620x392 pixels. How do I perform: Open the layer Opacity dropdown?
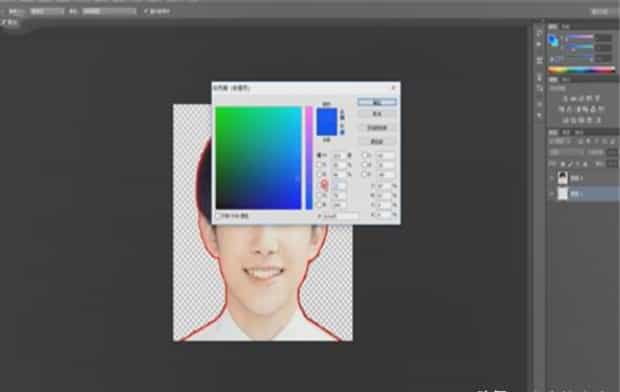click(612, 152)
